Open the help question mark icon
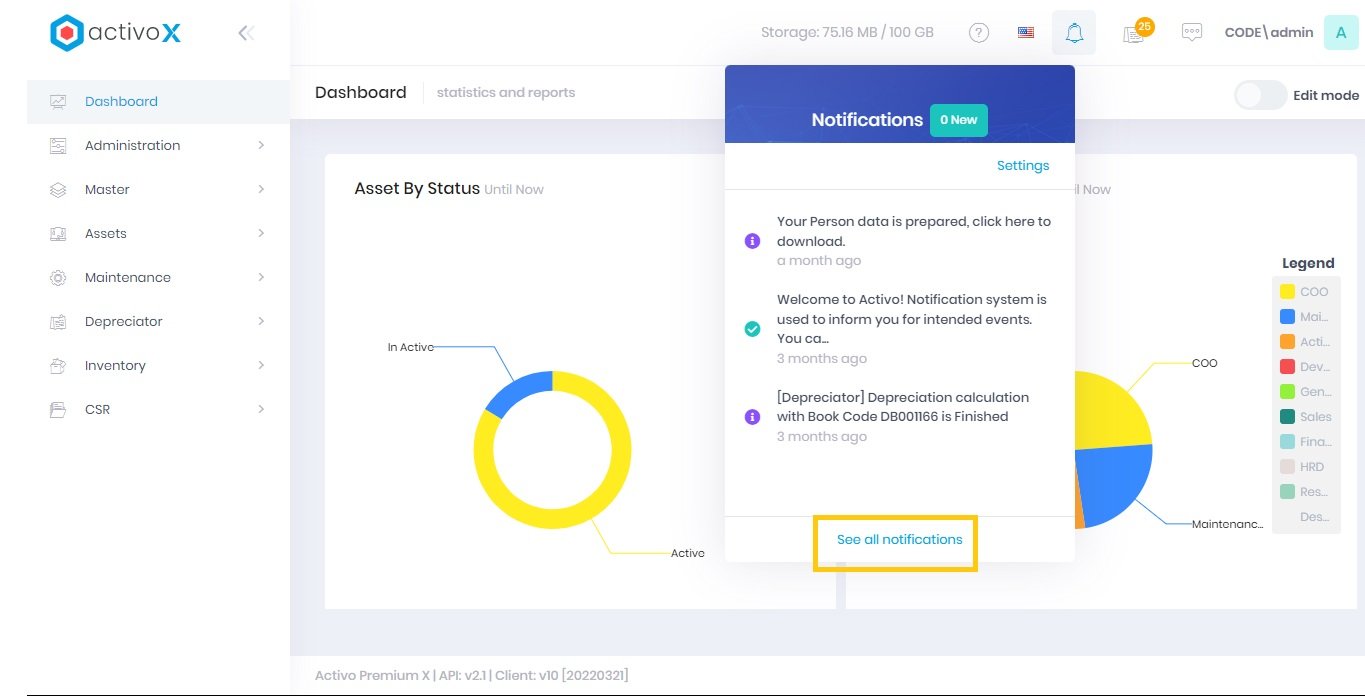1365x696 pixels. tap(979, 33)
